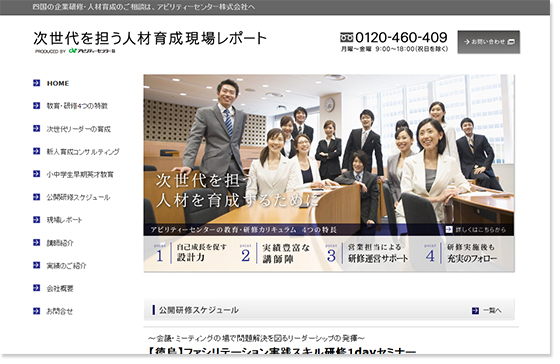Image resolution: width=560 pixels, height=364 pixels.
Task: Click arrow icon beside 講師紹介
Action: pos(36,242)
